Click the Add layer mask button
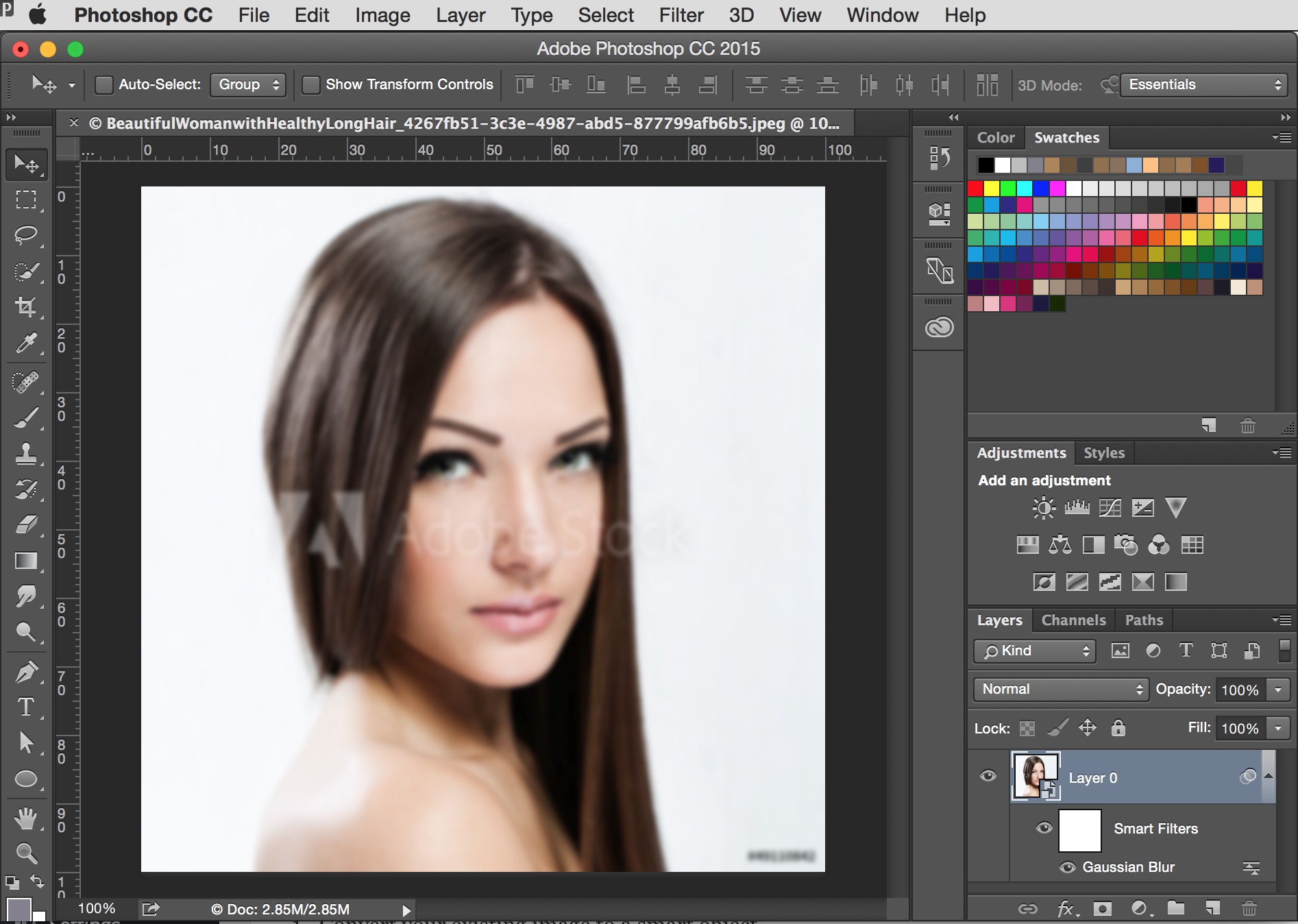The width and height of the screenshot is (1298, 924). point(1103,910)
